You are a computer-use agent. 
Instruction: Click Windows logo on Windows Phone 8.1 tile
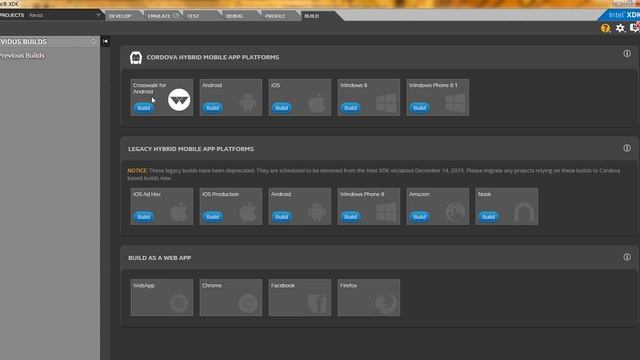coord(455,103)
